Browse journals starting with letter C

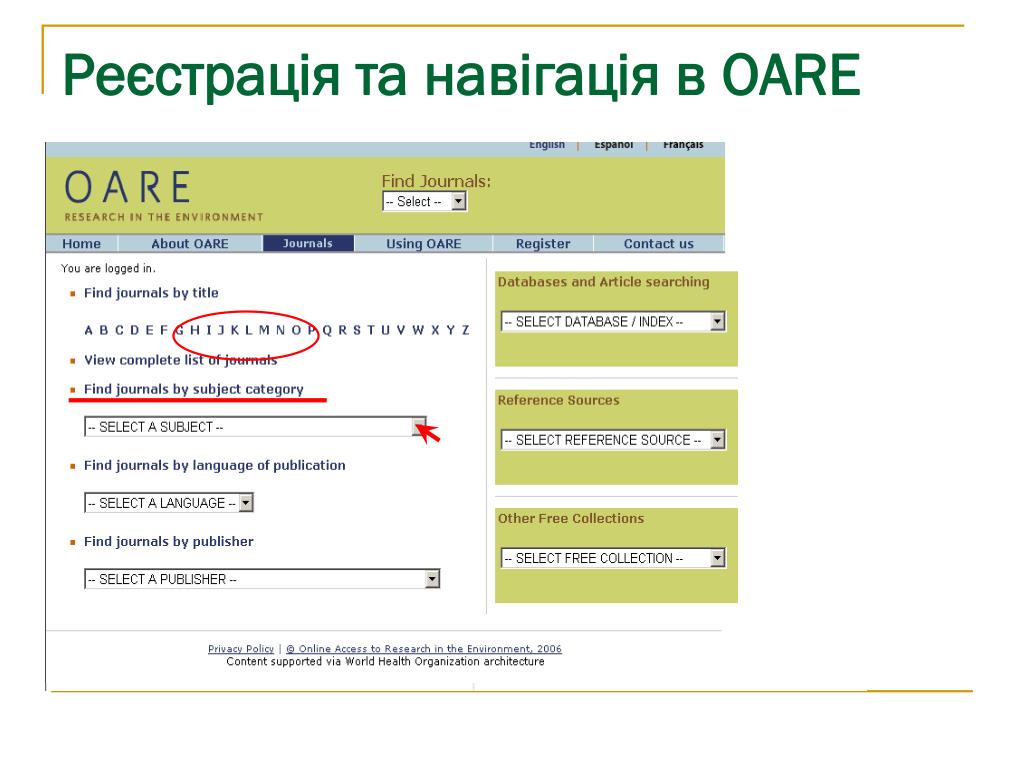[119, 330]
